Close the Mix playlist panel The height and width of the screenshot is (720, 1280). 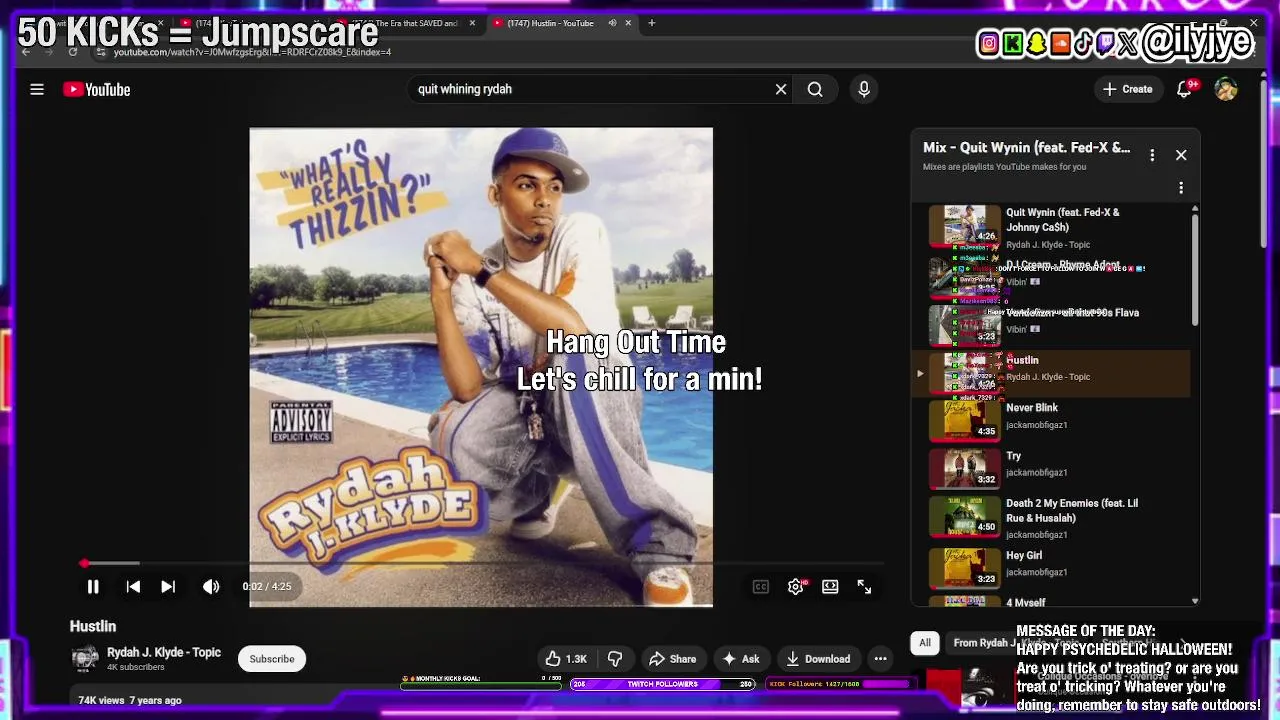tap(1181, 155)
